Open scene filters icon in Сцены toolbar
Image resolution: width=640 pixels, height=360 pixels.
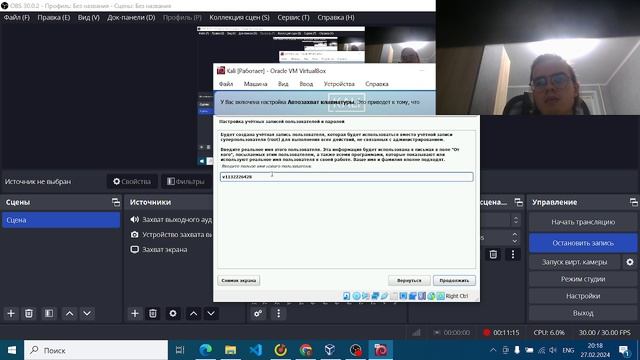tap(49, 313)
